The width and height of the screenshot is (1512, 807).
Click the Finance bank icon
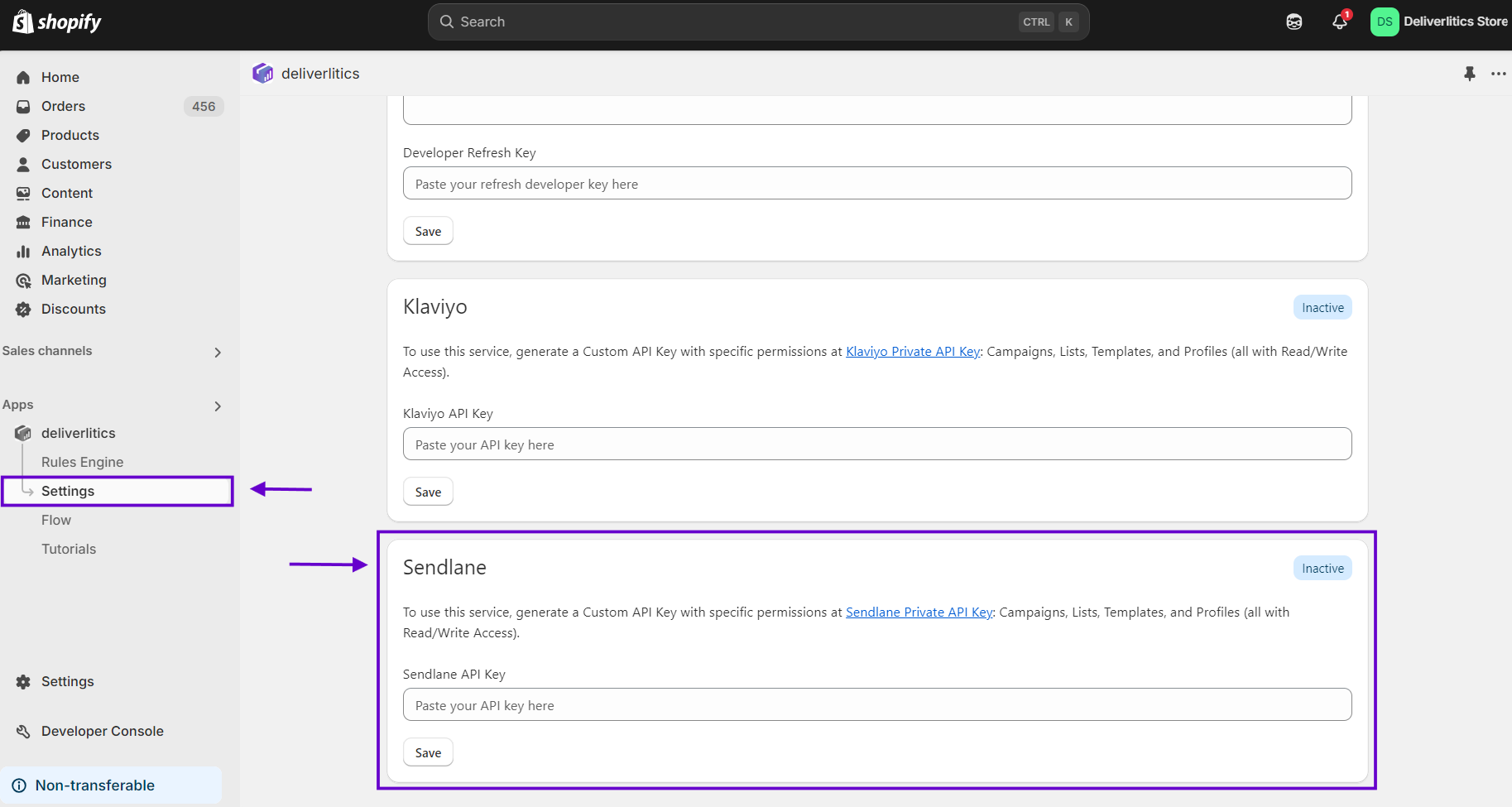click(x=23, y=223)
